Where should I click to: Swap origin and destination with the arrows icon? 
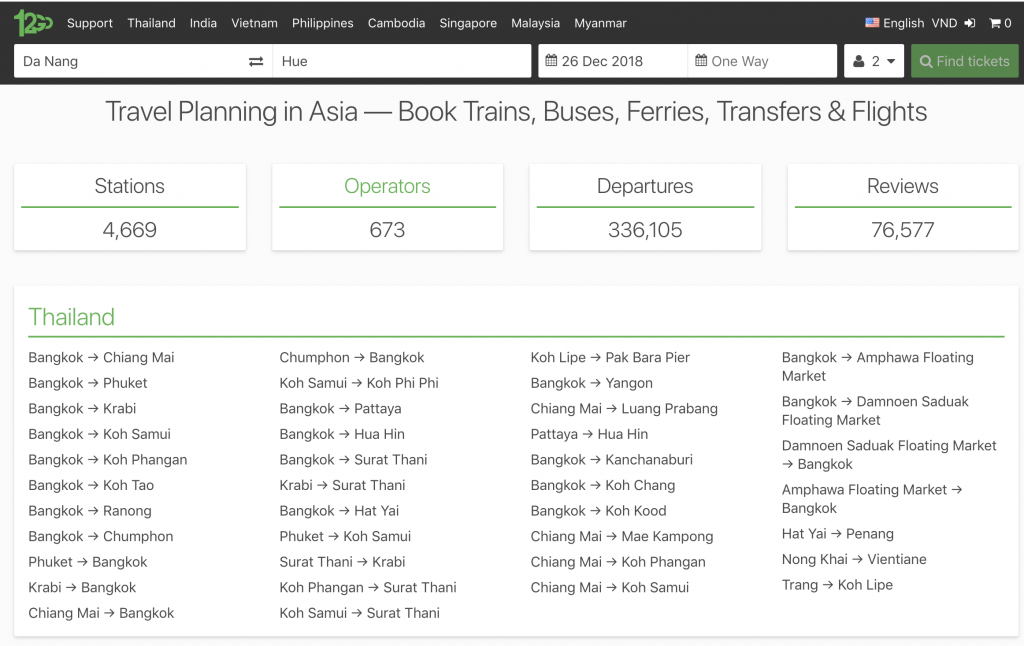(256, 61)
